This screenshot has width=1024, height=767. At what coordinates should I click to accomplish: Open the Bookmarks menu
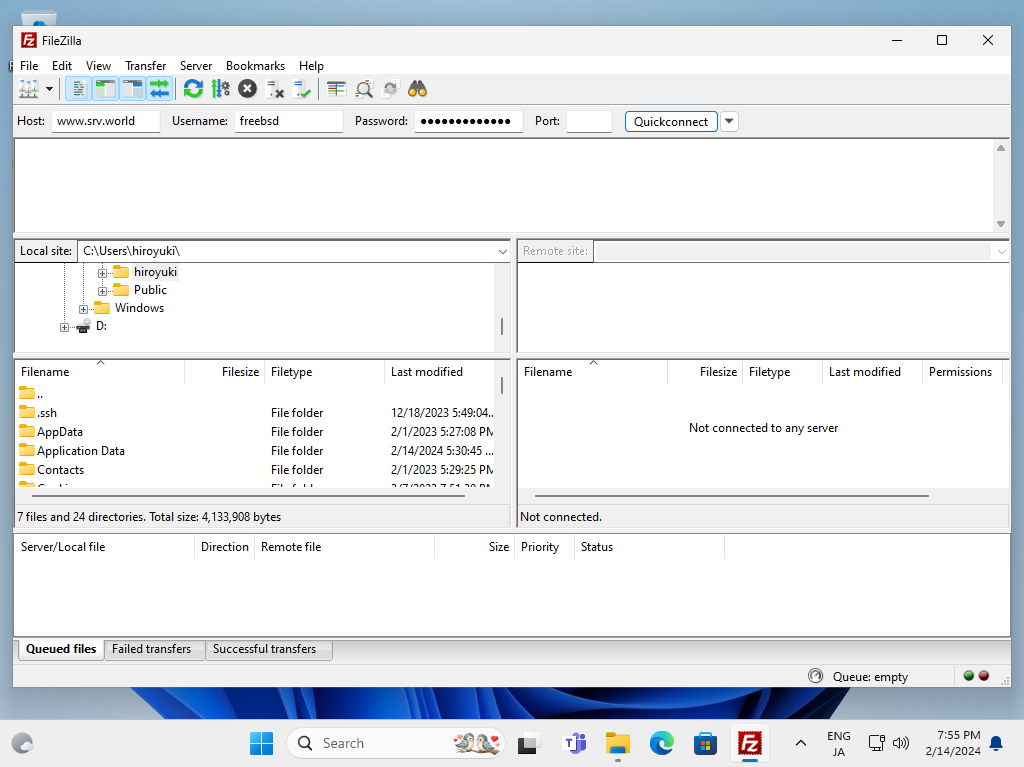(255, 66)
